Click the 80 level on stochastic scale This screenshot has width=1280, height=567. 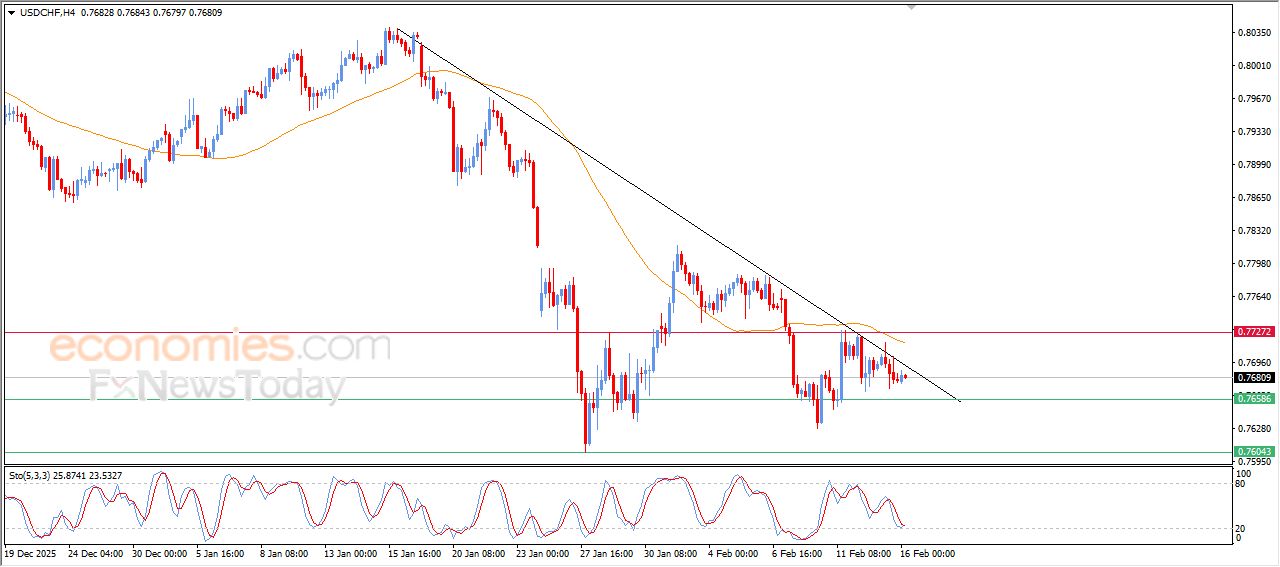point(1241,484)
